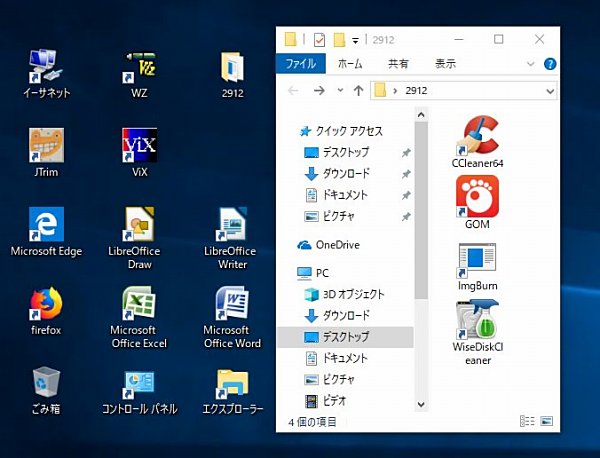This screenshot has height=458, width=600.
Task: Open the 表示 ribbon tab
Action: click(445, 64)
